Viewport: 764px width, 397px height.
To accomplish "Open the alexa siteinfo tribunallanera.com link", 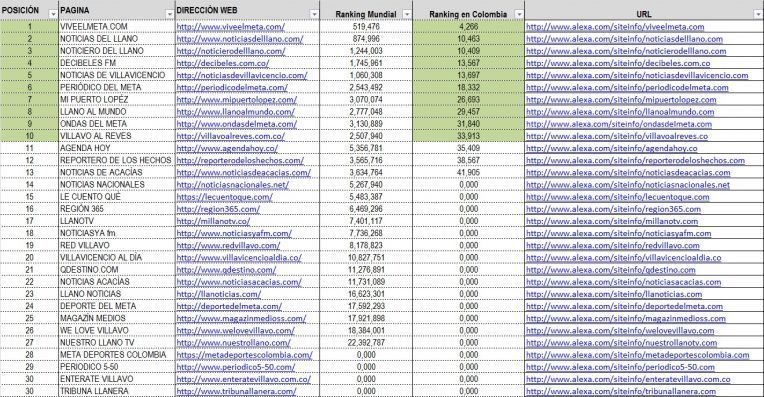I will tap(621, 391).
